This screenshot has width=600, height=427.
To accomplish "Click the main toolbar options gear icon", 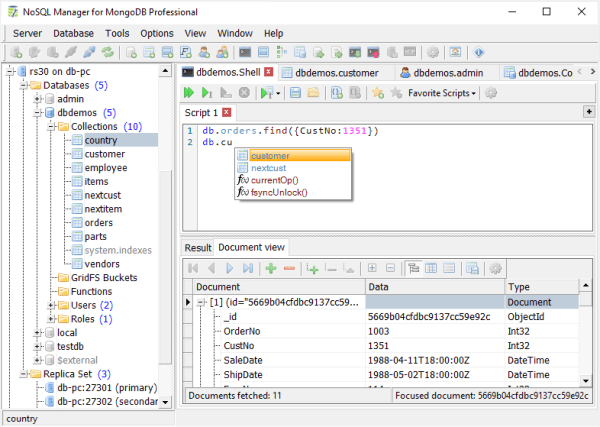I will 433,52.
